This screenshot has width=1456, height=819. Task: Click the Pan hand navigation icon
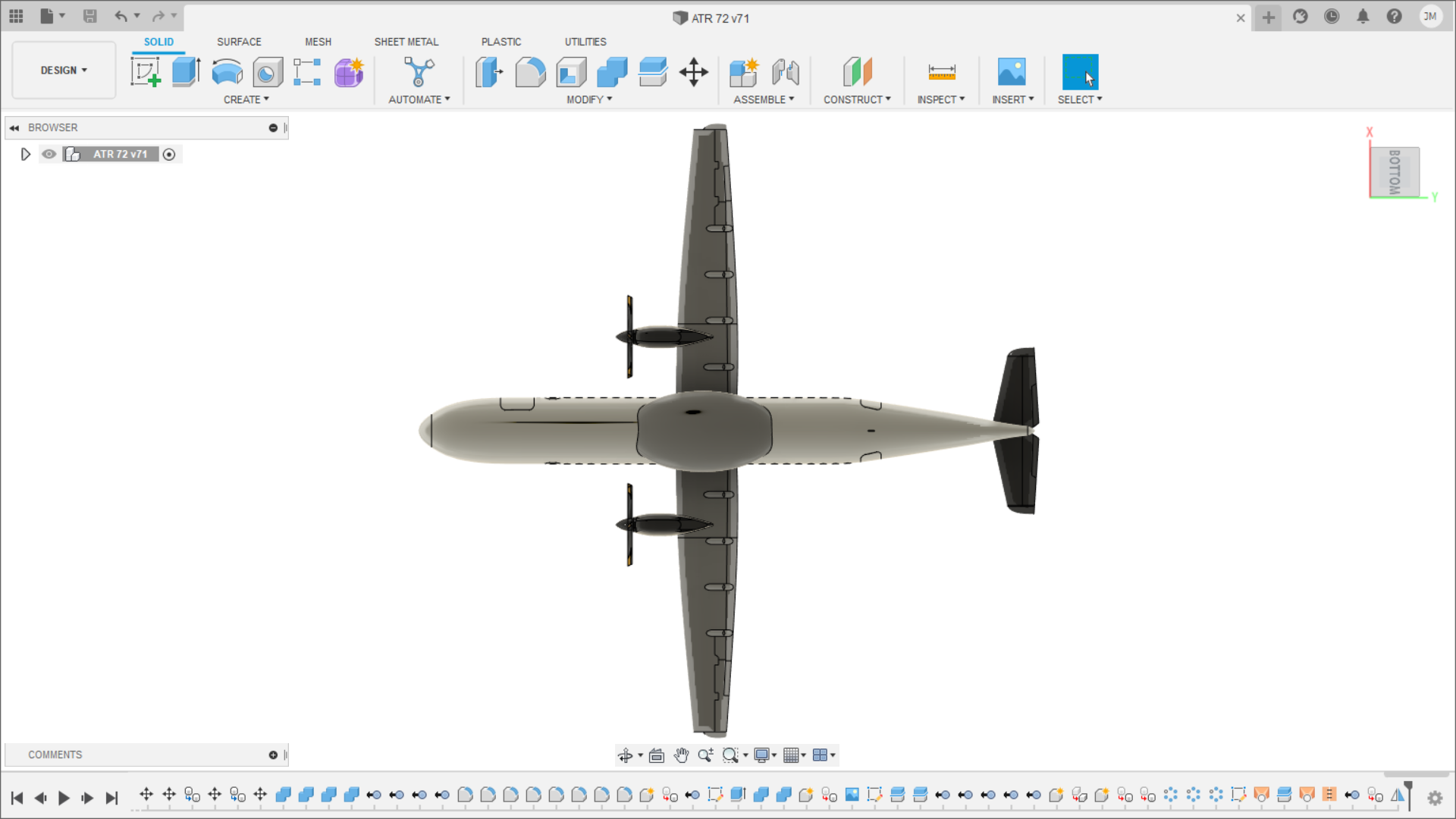tap(681, 755)
